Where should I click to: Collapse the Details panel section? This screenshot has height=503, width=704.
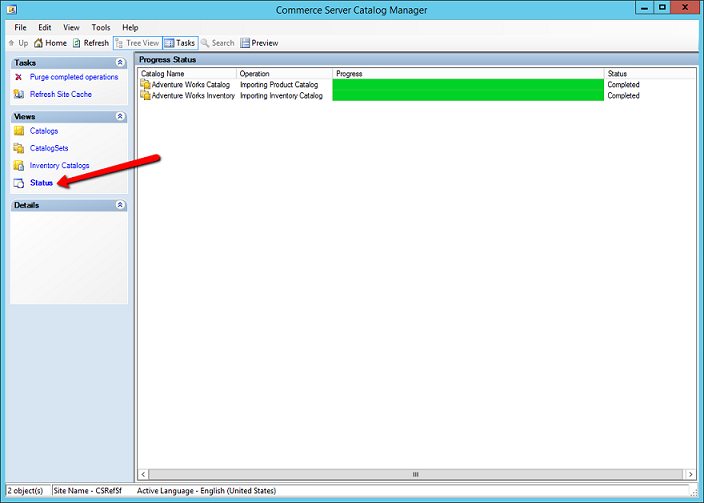pyautogui.click(x=121, y=205)
